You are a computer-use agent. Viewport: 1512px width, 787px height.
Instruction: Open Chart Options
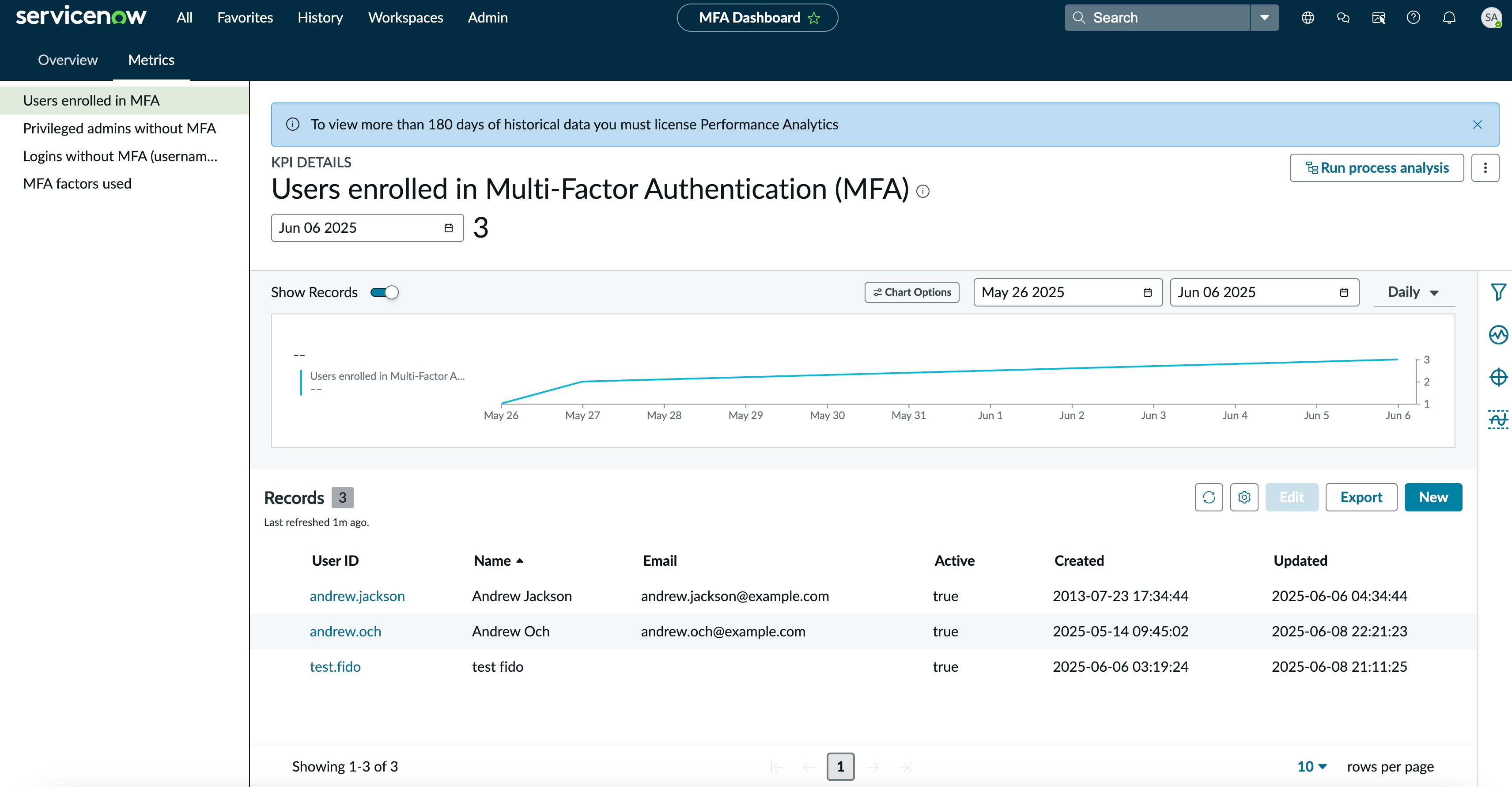[911, 292]
